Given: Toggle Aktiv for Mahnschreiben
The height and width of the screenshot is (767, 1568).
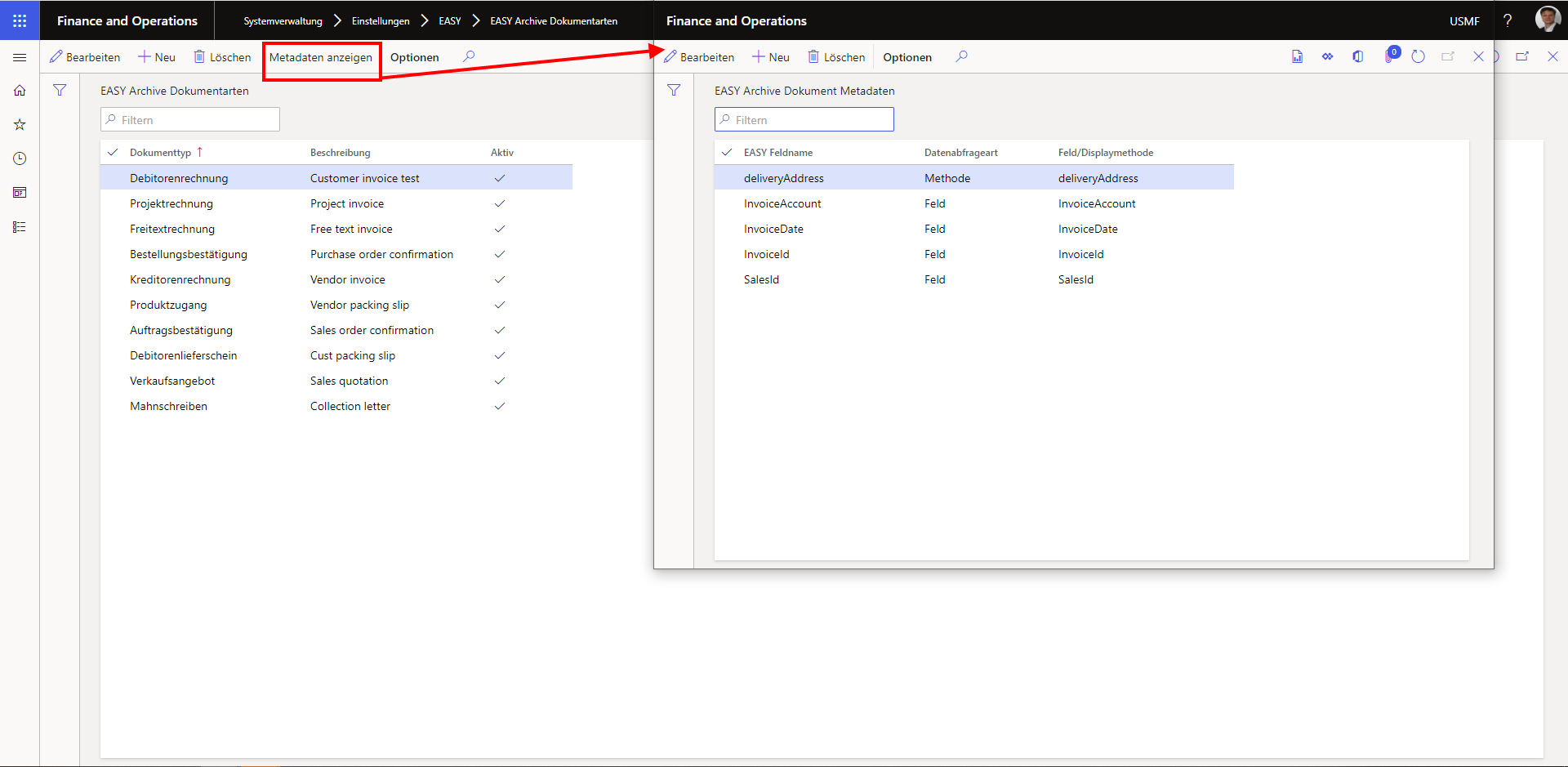Looking at the screenshot, I should (x=500, y=406).
